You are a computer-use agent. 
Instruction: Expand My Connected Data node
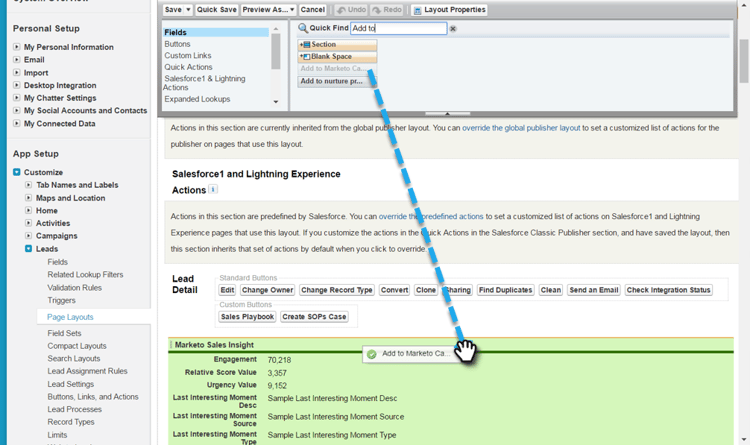17,123
